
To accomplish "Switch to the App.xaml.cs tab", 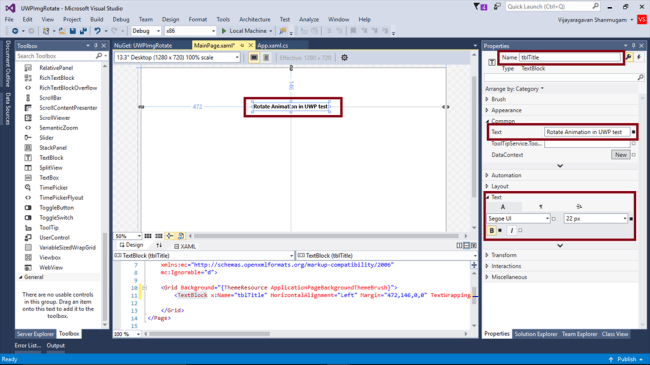I will click(272, 46).
